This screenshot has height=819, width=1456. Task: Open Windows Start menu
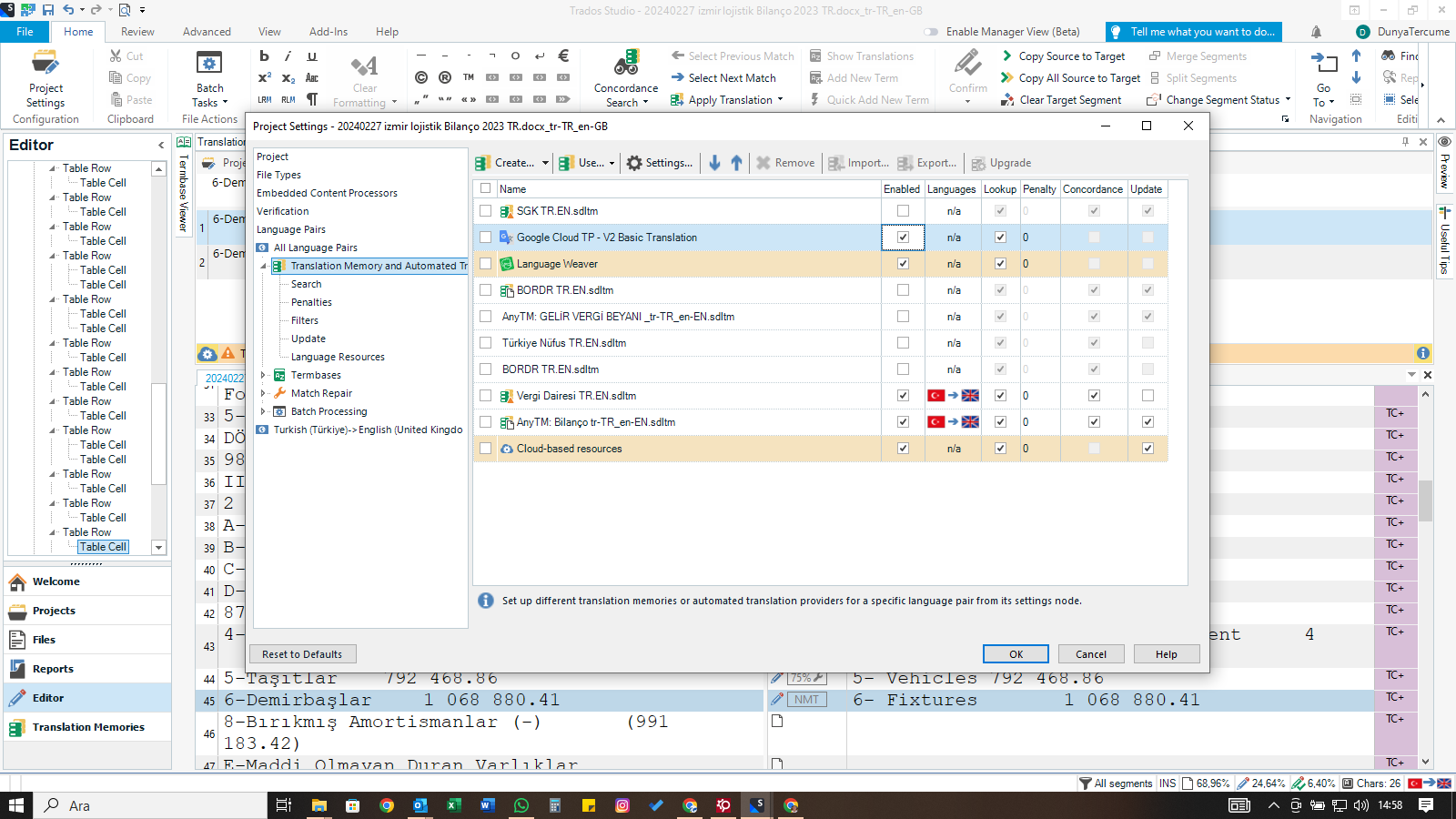point(15,805)
